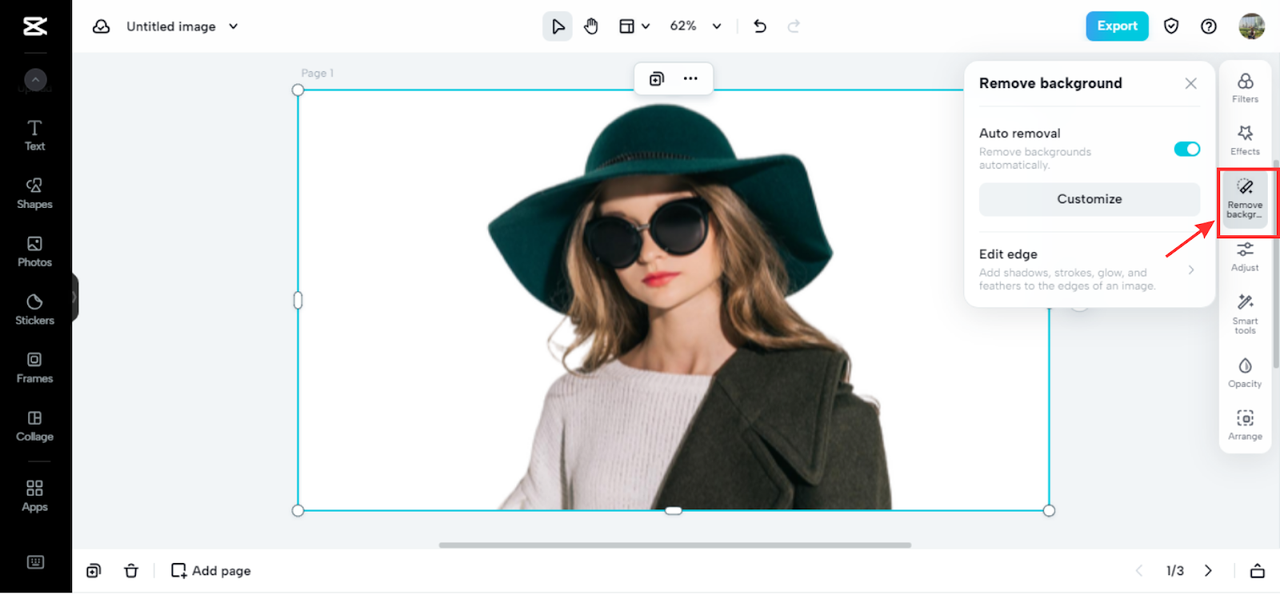Close the Remove background panel
The image size is (1280, 595).
(x=1191, y=84)
